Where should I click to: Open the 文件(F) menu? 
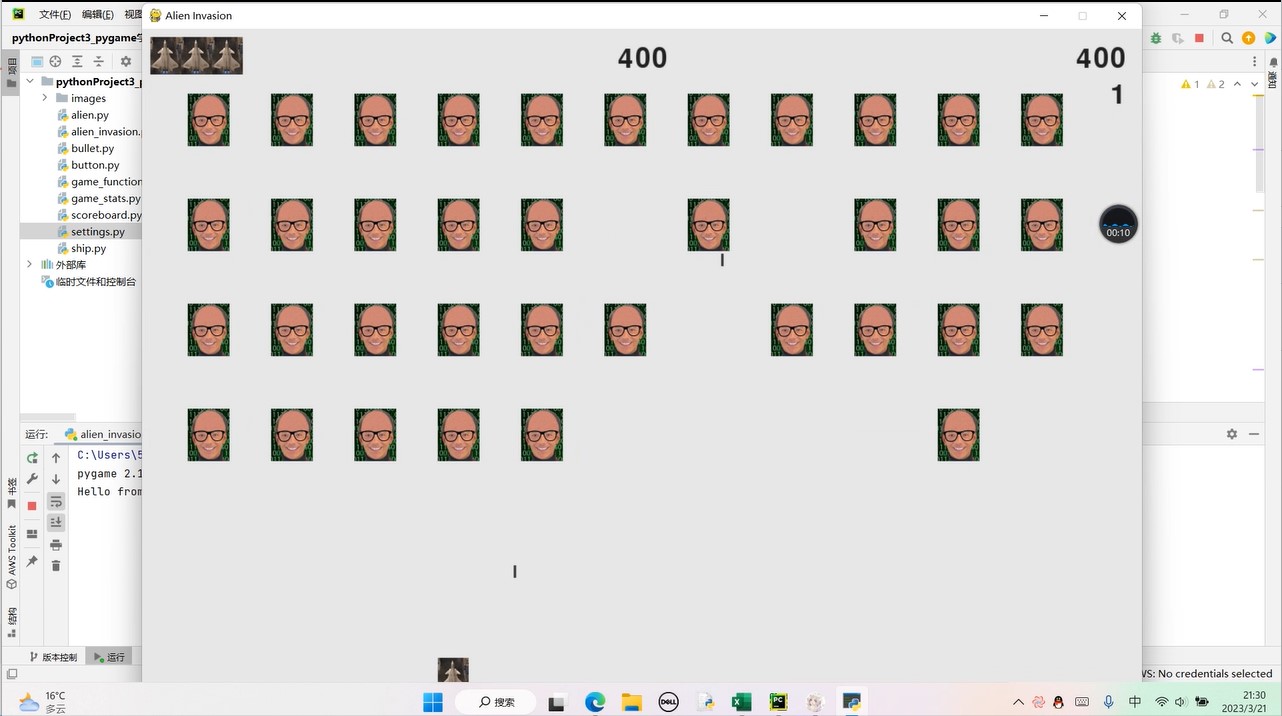click(54, 15)
